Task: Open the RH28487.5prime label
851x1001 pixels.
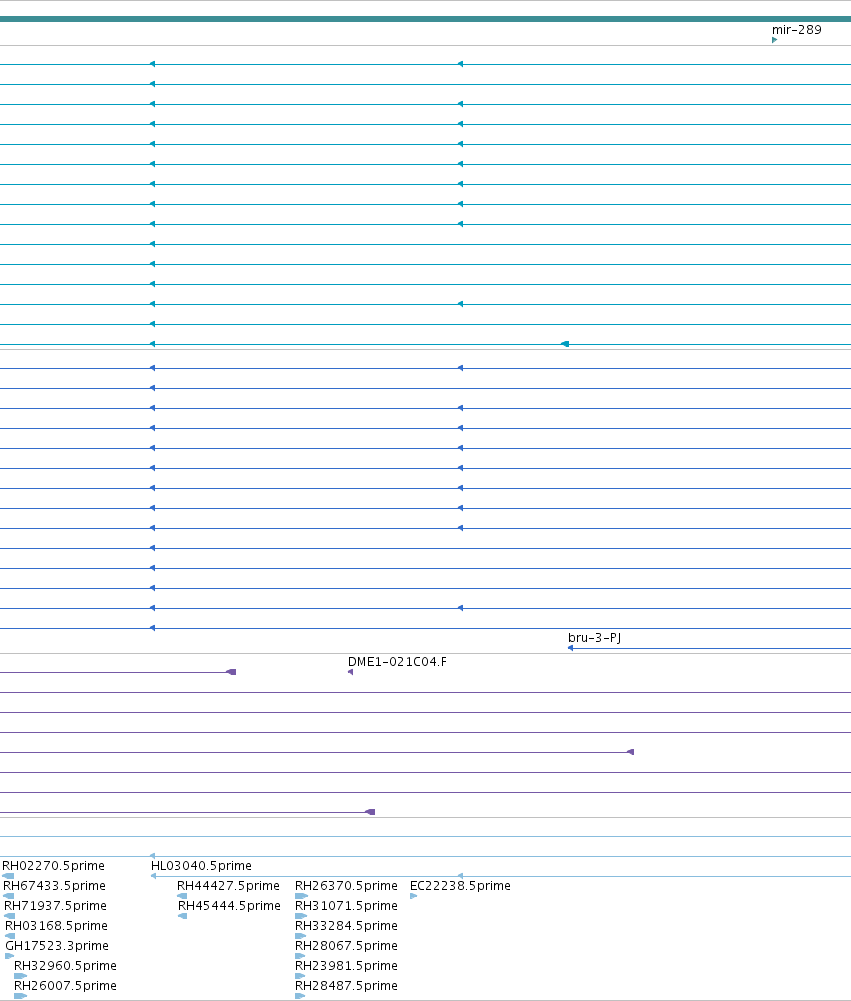Action: [346, 986]
